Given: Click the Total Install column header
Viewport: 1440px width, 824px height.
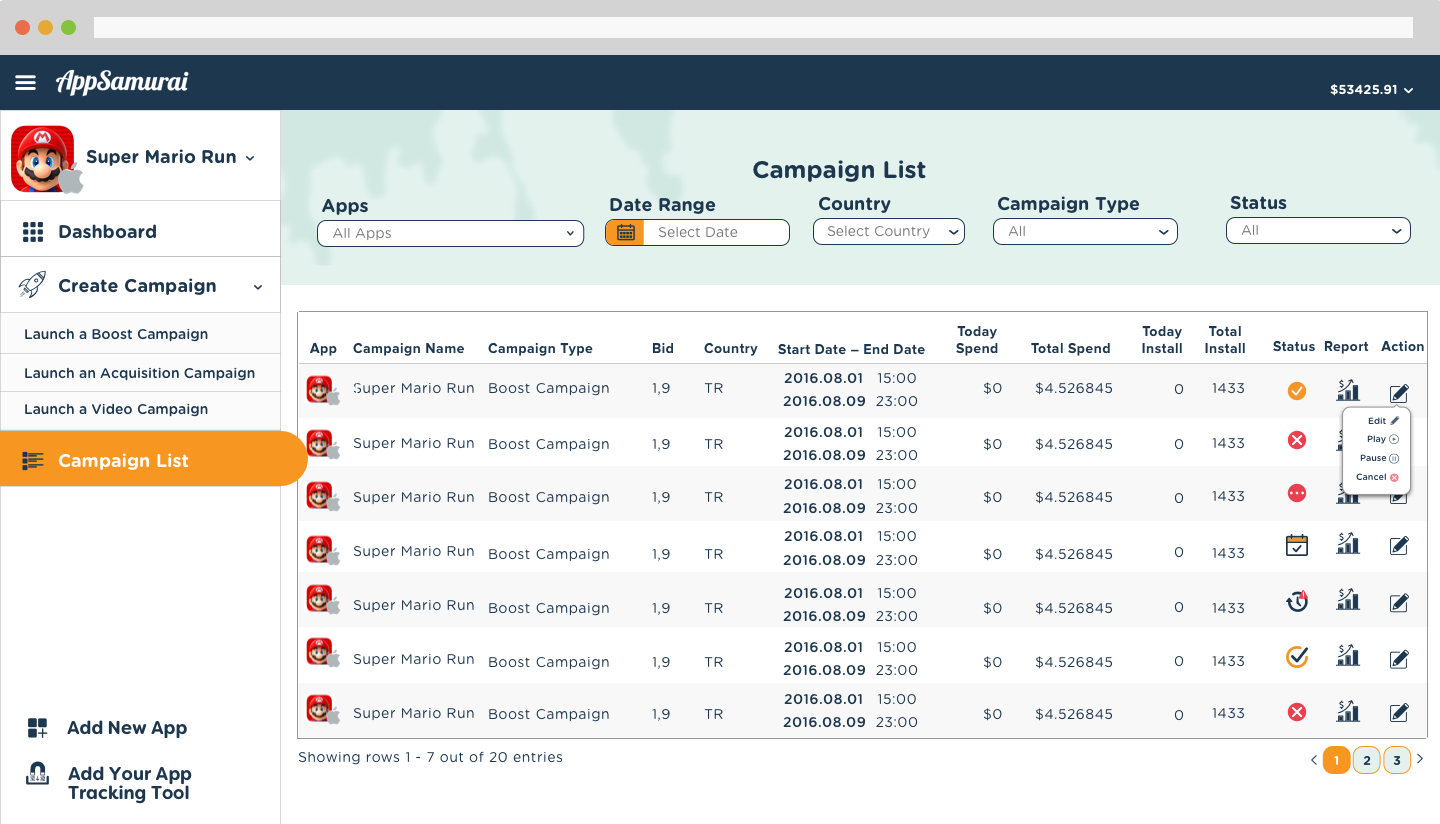Looking at the screenshot, I should point(1225,340).
